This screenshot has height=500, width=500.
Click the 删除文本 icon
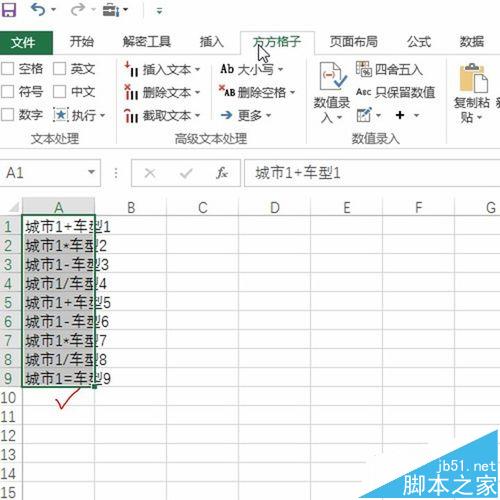coord(132,92)
